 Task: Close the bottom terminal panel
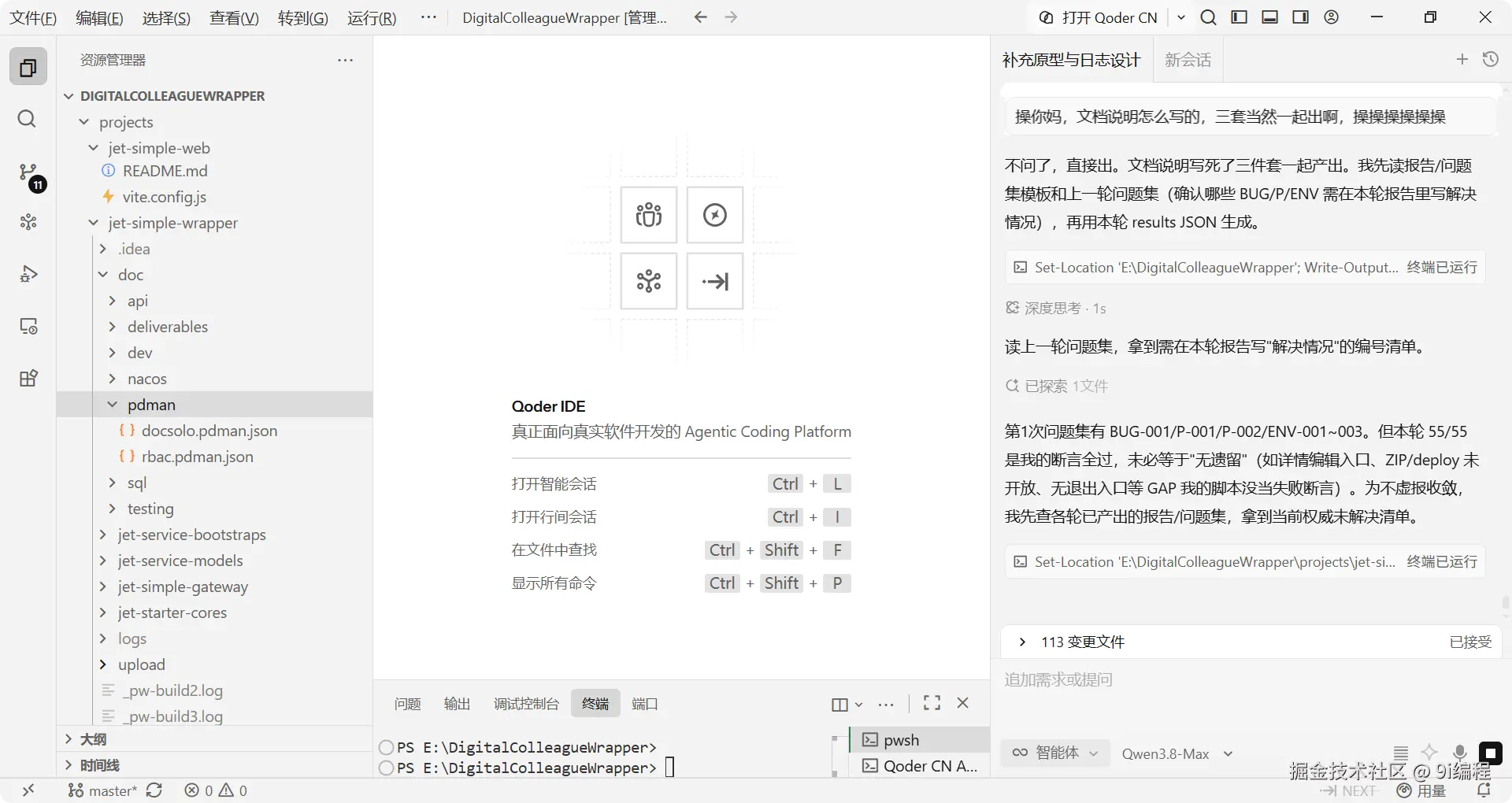pyautogui.click(x=963, y=703)
